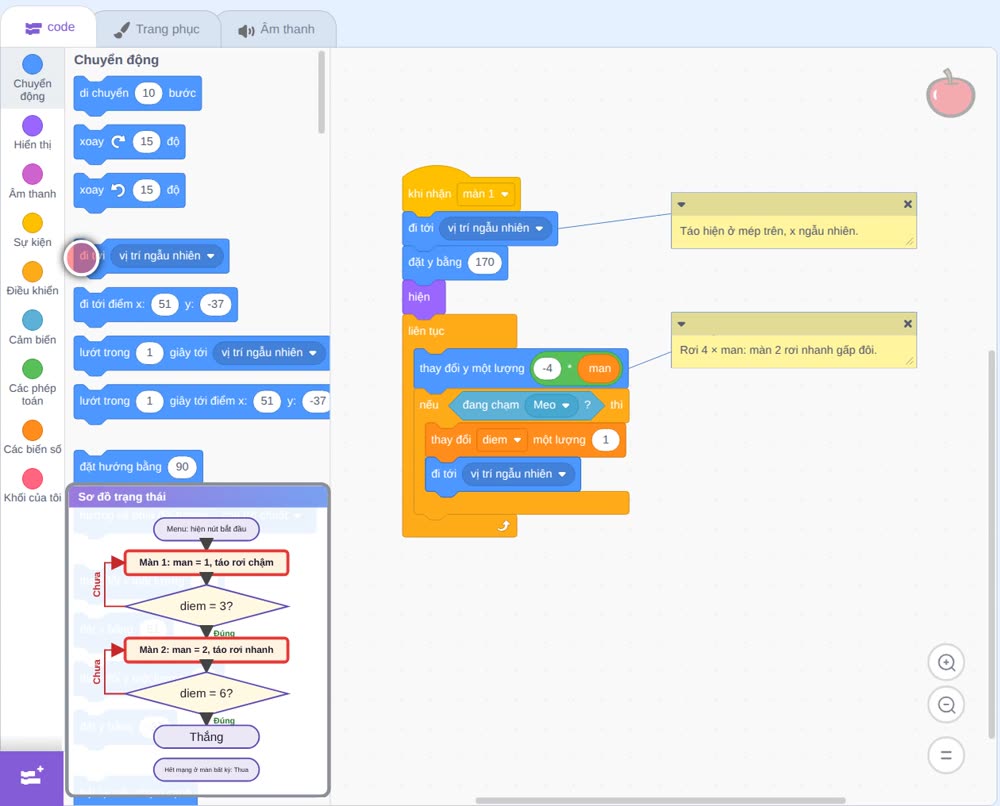This screenshot has width=1000, height=806.
Task: Click the apple sprite watermark thumbnail
Action: [x=950, y=94]
